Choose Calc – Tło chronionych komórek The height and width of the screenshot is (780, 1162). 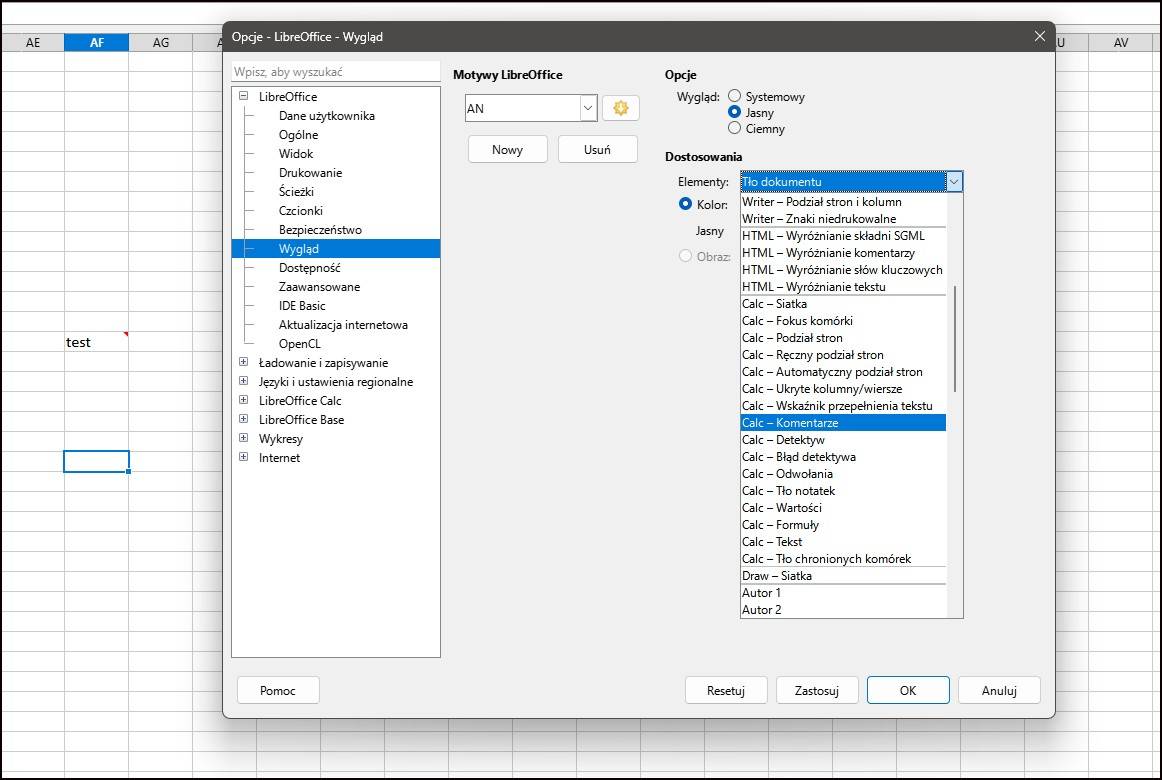[x=843, y=559]
